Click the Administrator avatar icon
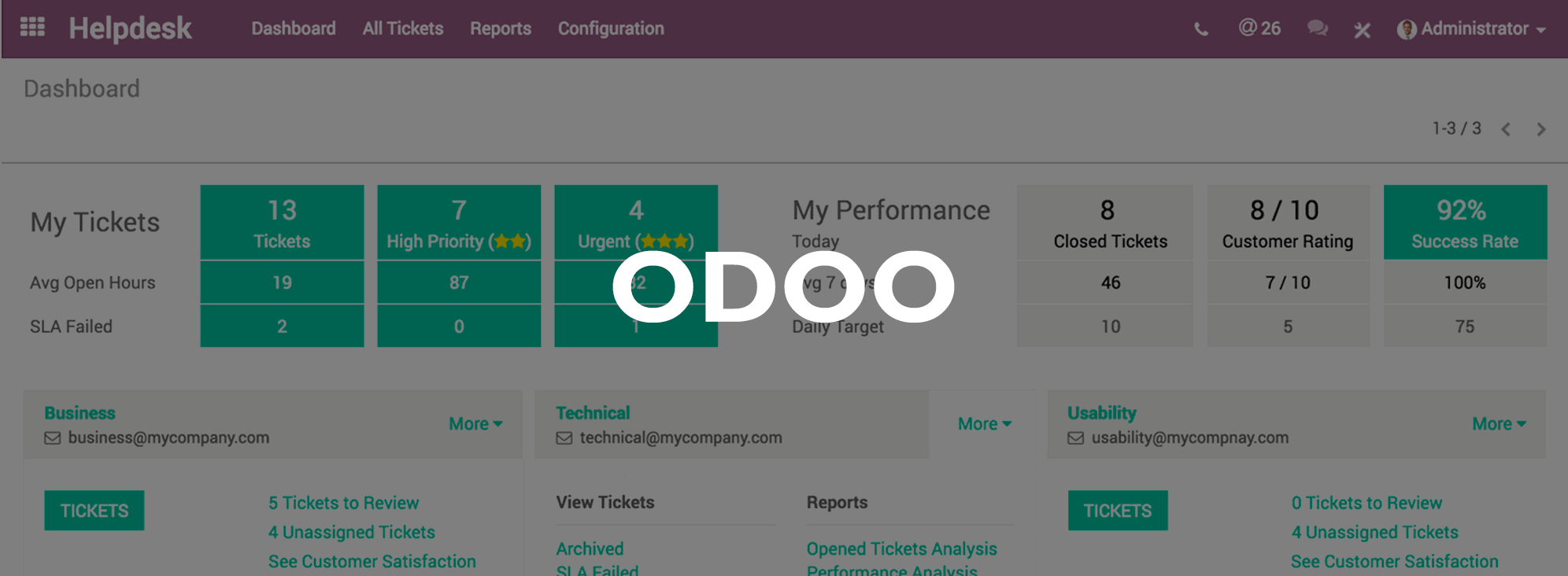The width and height of the screenshot is (1568, 576). pyautogui.click(x=1406, y=29)
